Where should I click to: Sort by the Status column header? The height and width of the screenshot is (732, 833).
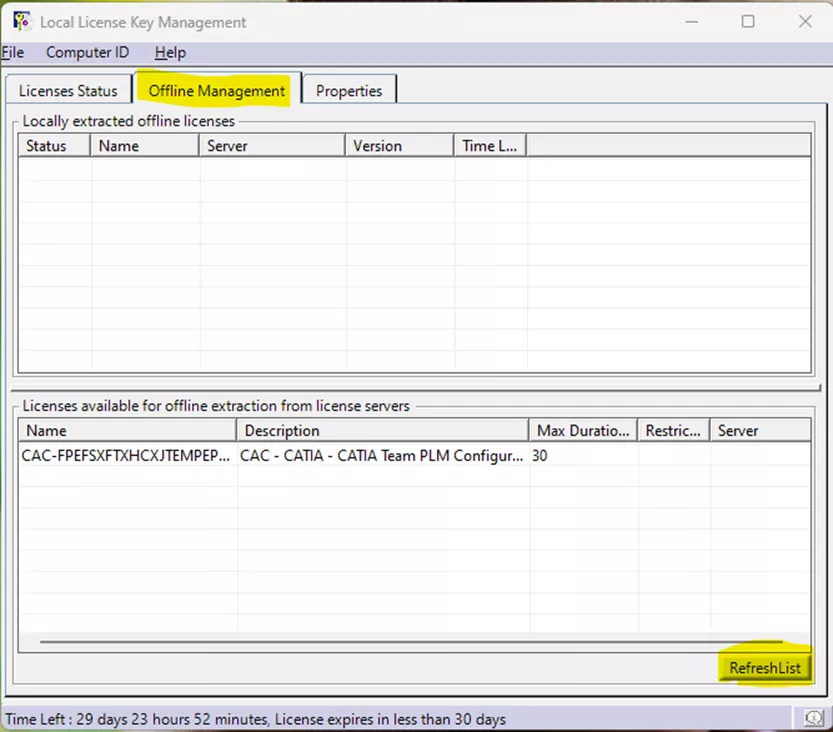click(x=52, y=145)
